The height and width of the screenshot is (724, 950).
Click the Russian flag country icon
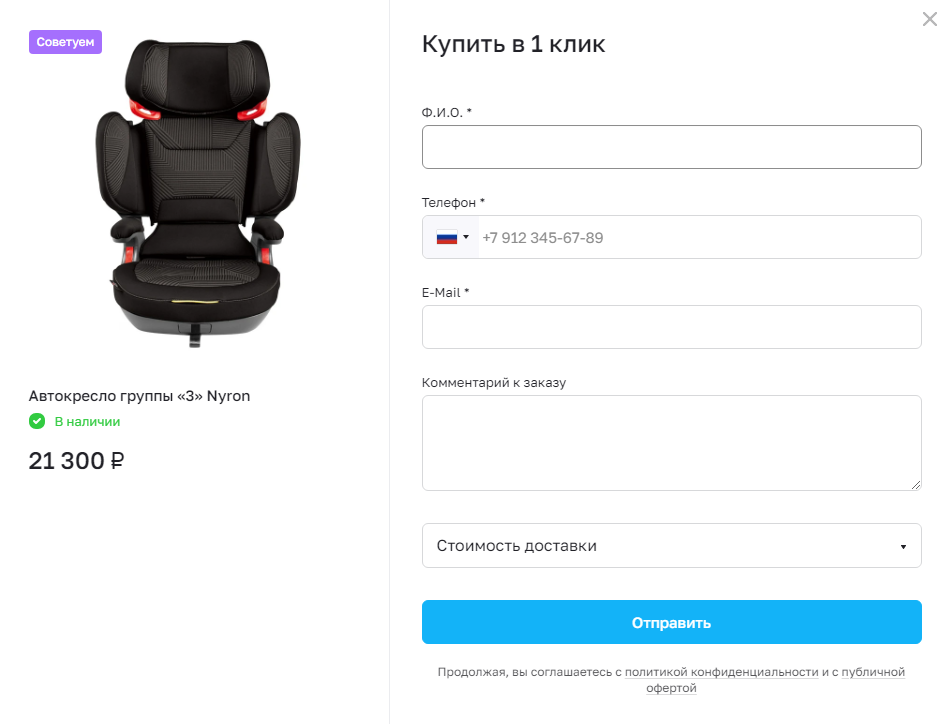[x=447, y=237]
